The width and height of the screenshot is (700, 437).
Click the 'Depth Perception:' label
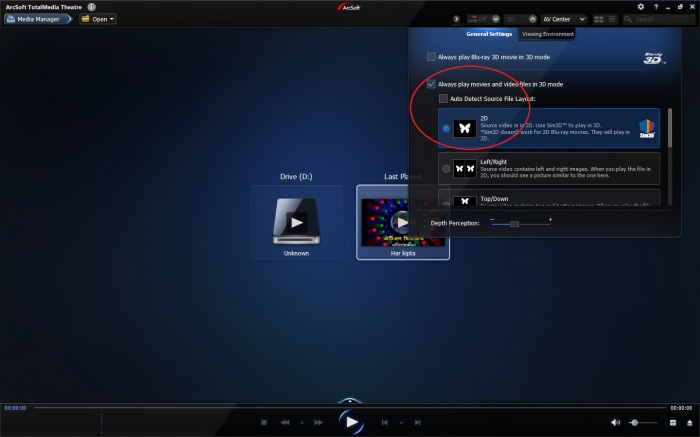point(455,223)
